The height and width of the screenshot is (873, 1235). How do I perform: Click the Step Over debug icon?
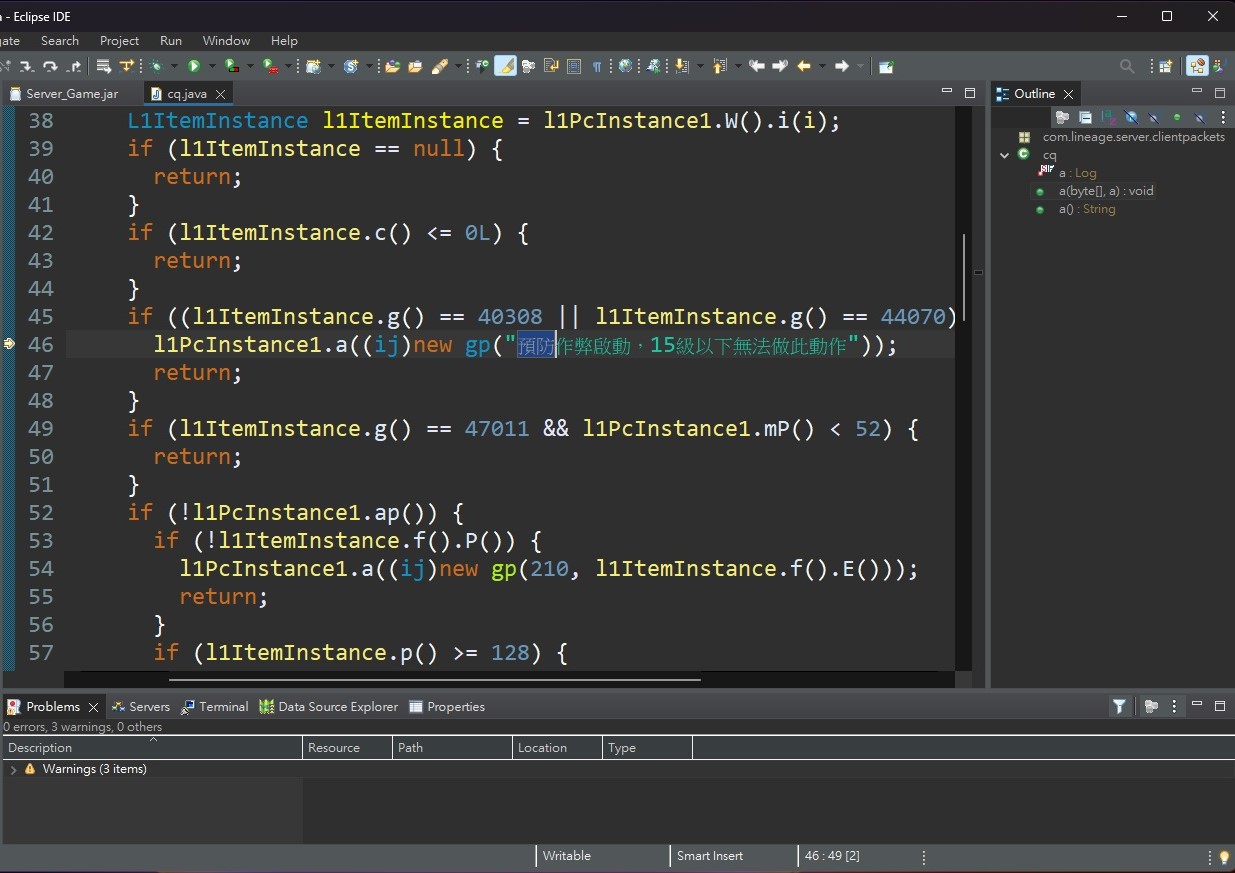[50, 66]
